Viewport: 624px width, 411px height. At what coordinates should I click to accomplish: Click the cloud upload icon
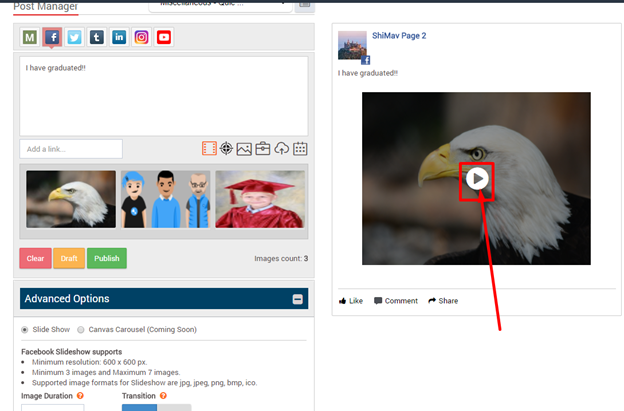pyautogui.click(x=282, y=149)
